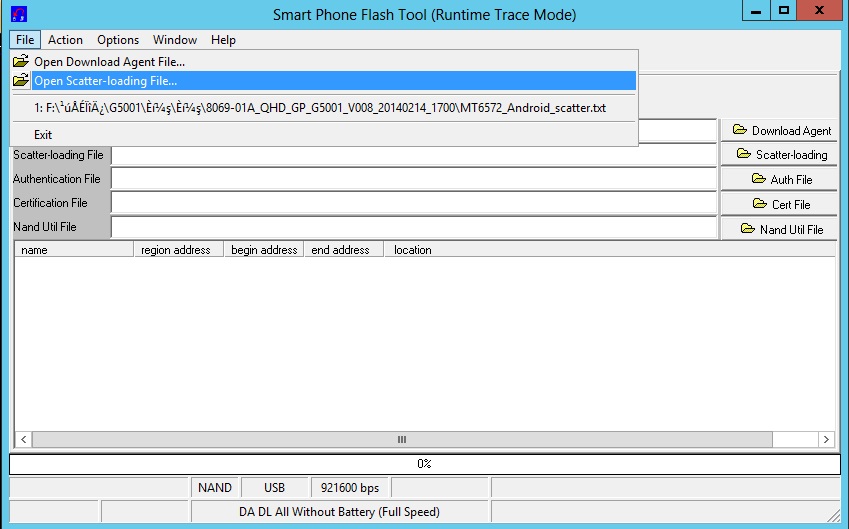Image resolution: width=849 pixels, height=529 pixels.
Task: Open the File menu
Action: (25, 40)
